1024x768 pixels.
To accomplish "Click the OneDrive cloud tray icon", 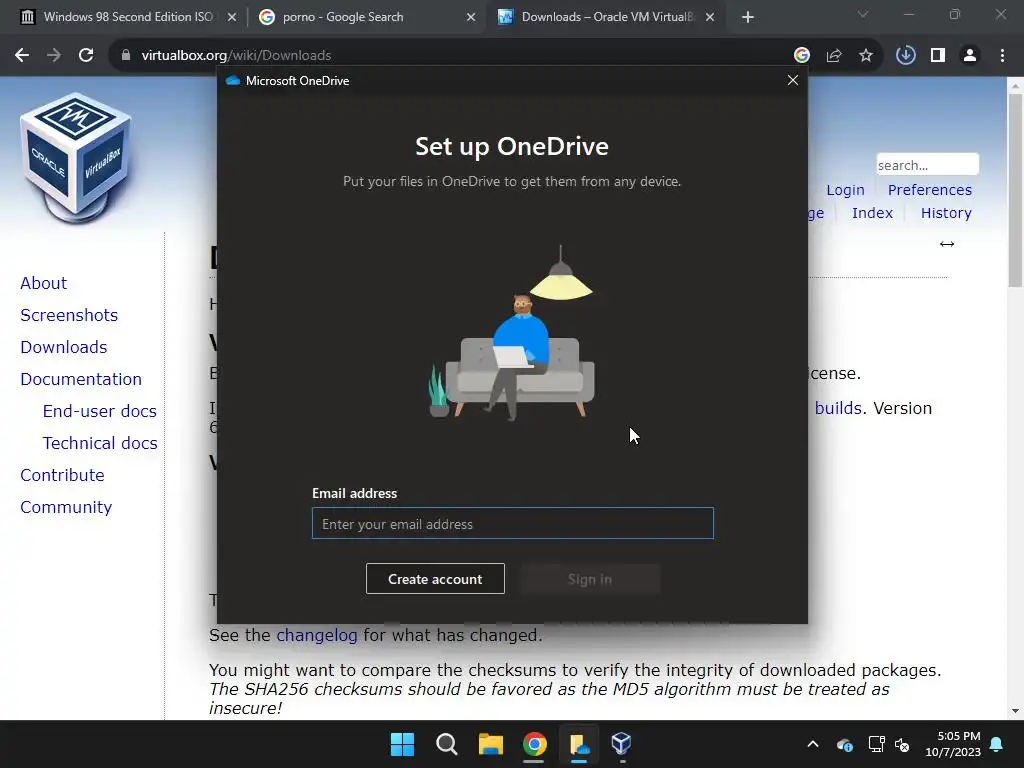I will point(844,744).
